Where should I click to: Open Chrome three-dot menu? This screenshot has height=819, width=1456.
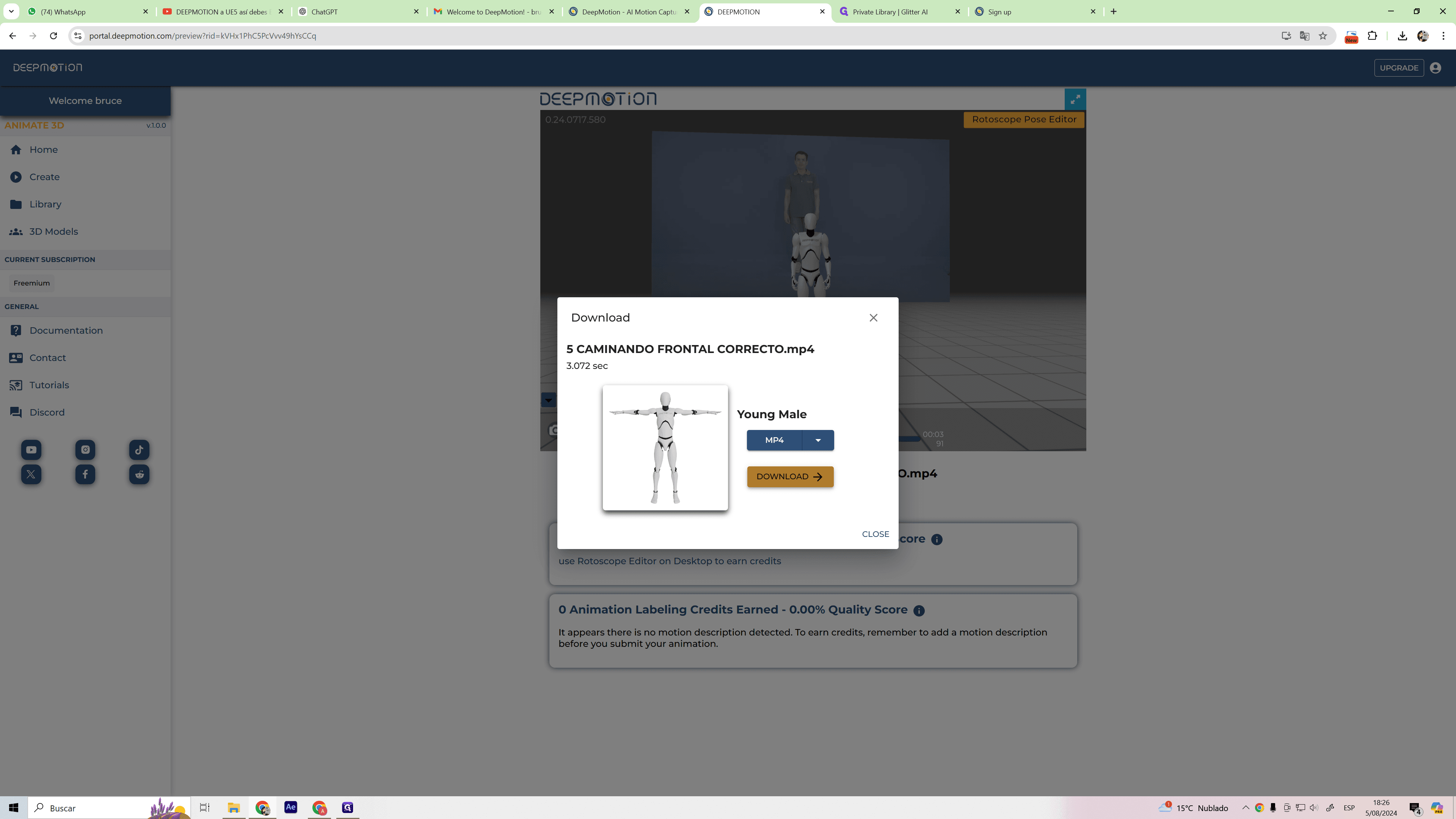coord(1443,36)
